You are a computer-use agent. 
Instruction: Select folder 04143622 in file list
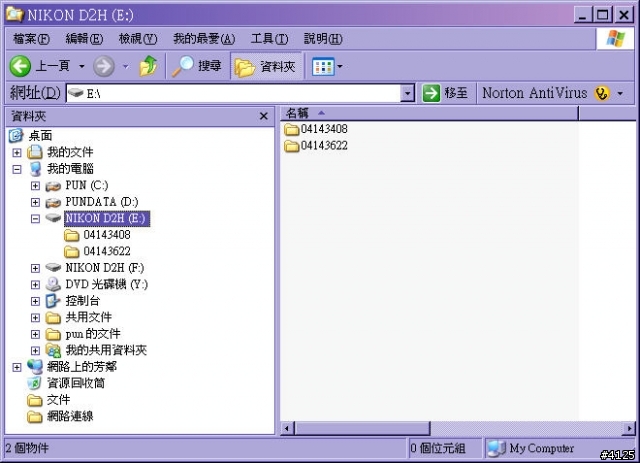pos(316,146)
